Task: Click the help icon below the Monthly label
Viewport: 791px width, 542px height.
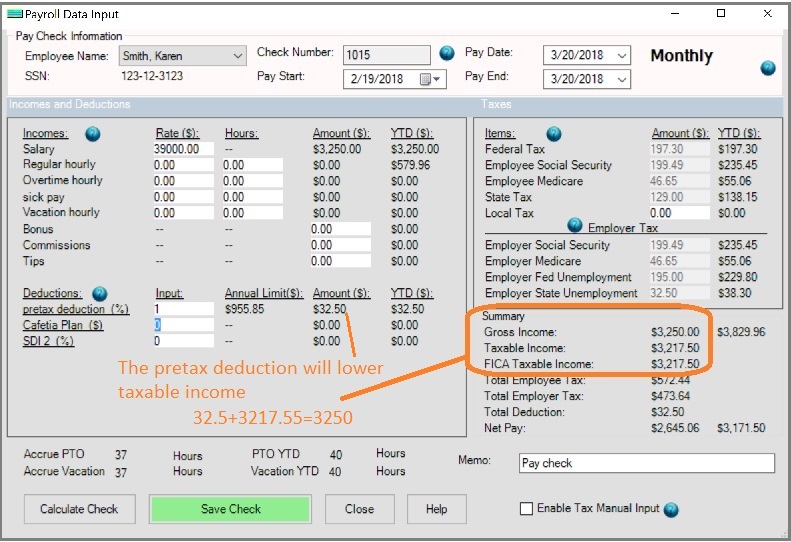Action: tap(768, 68)
